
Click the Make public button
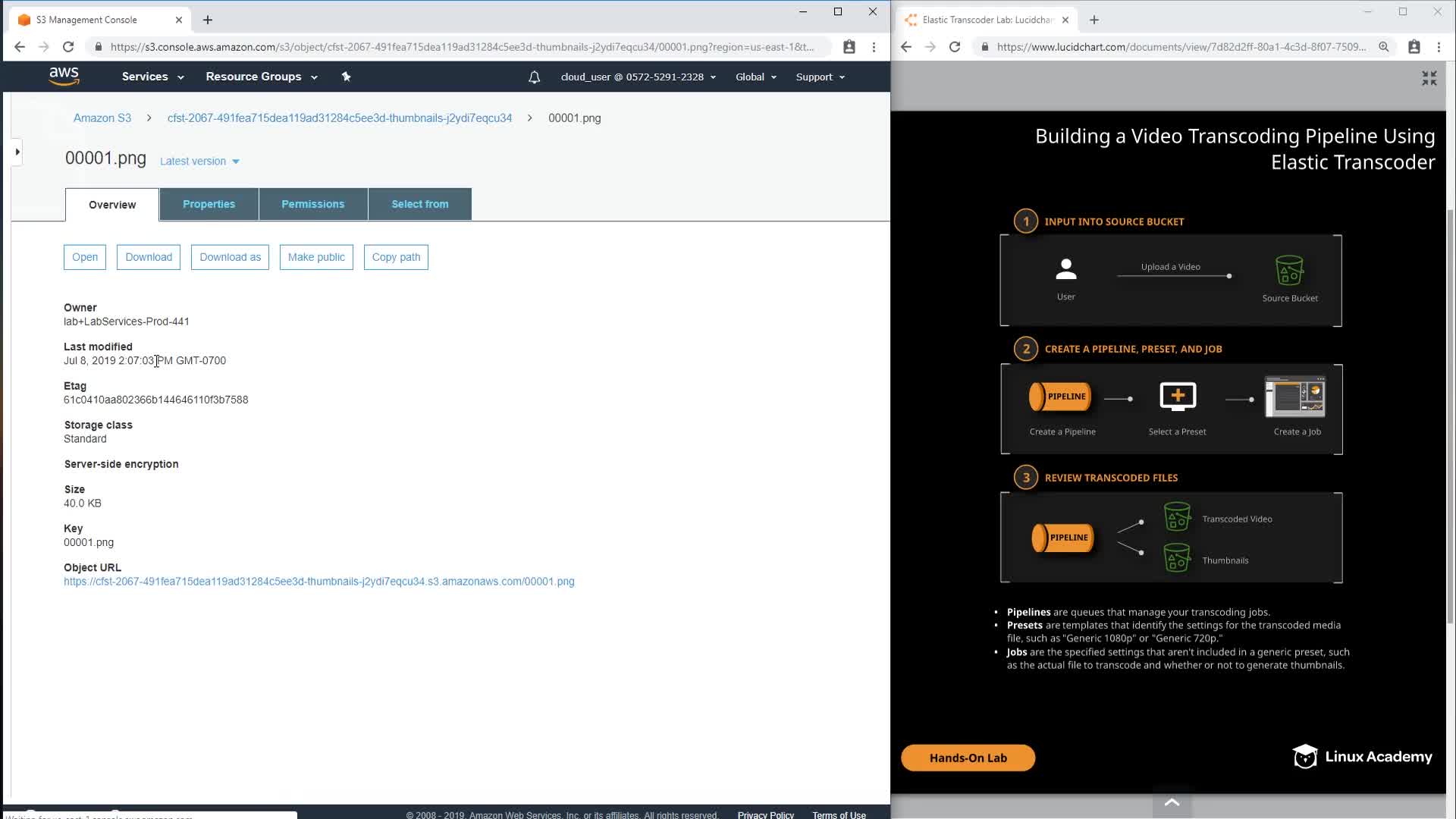pyautogui.click(x=315, y=257)
